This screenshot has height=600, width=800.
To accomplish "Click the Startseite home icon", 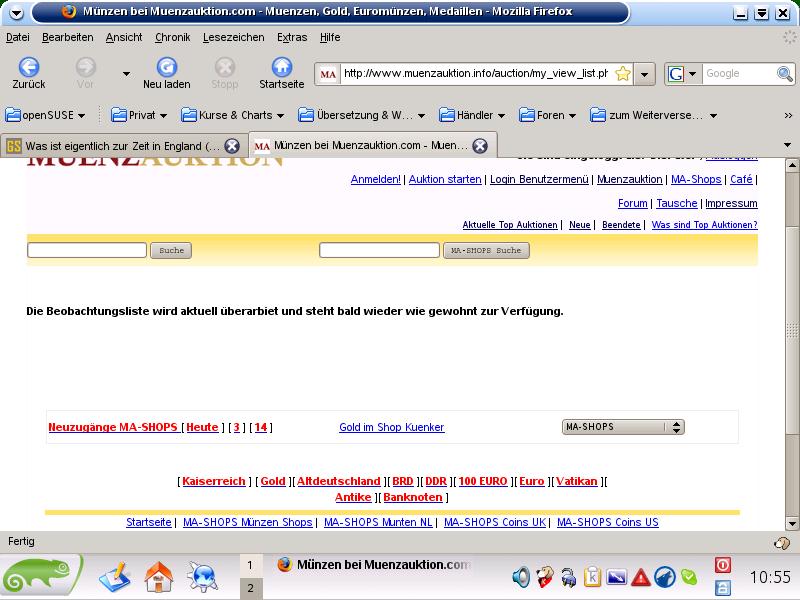I will (x=281, y=67).
